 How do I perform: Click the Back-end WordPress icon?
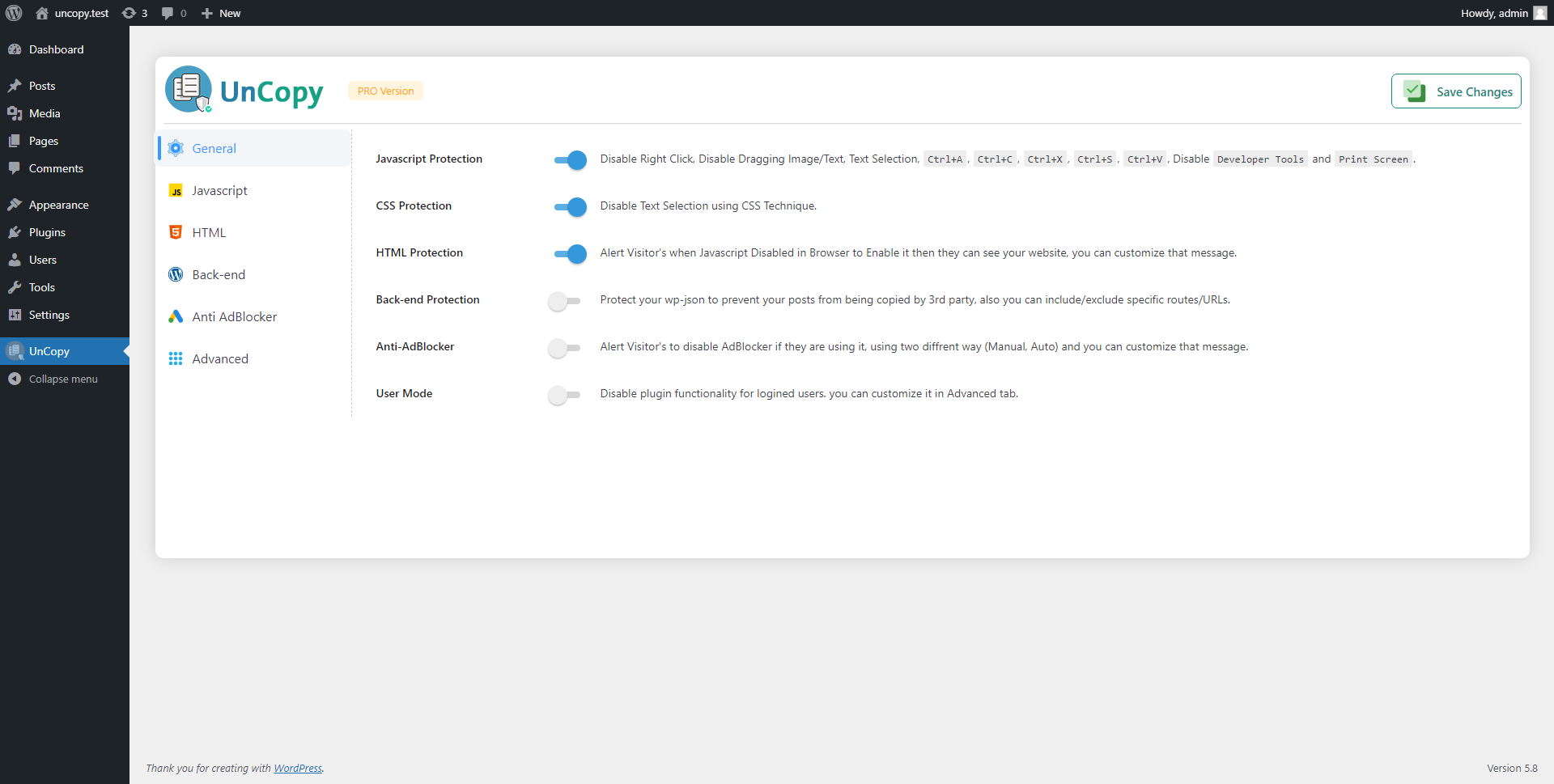pos(176,274)
